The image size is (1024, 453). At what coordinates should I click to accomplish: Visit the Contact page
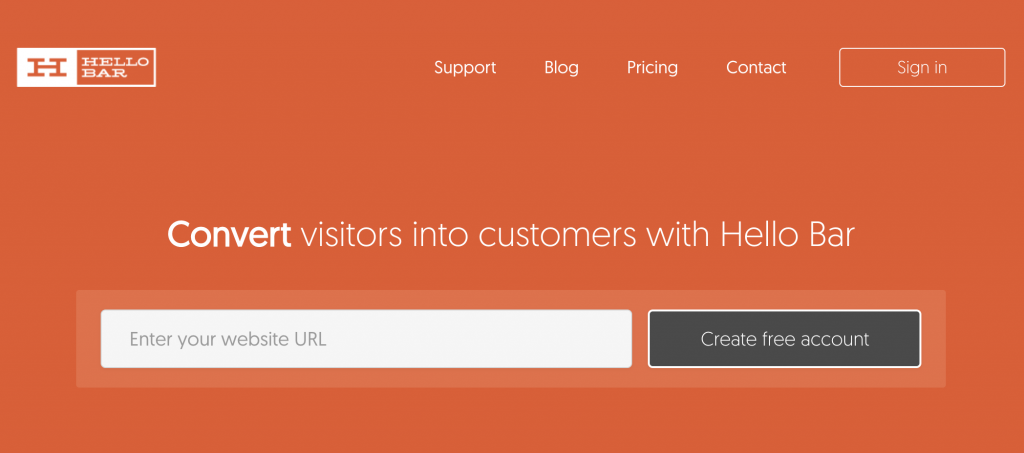[756, 68]
